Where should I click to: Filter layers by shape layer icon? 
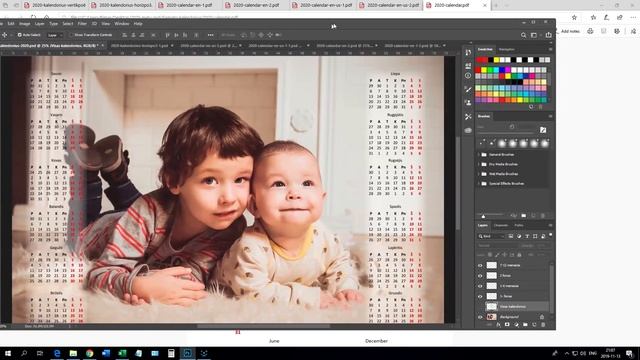click(535, 236)
